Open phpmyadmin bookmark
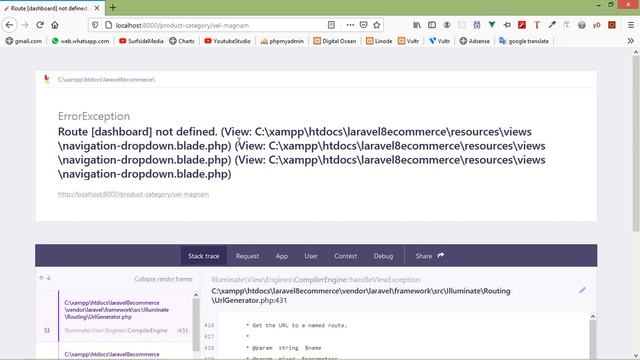Image resolution: width=640 pixels, height=360 pixels. click(x=282, y=41)
